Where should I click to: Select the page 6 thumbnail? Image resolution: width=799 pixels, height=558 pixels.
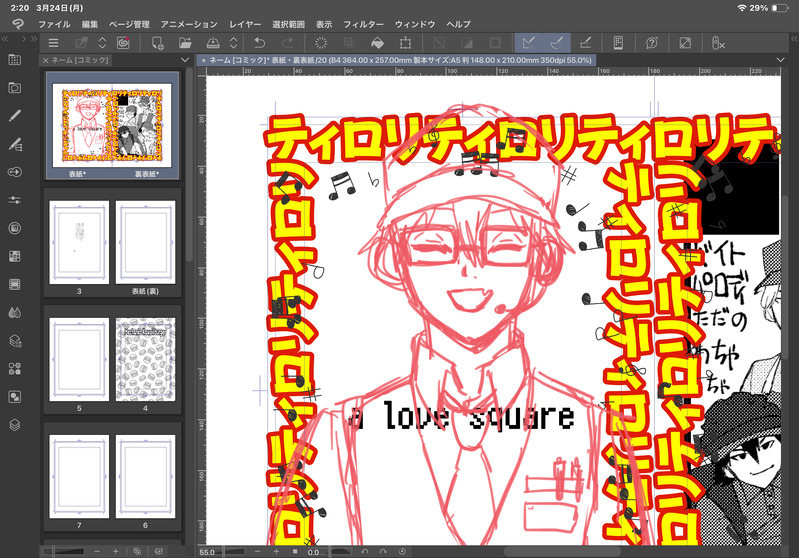(145, 476)
